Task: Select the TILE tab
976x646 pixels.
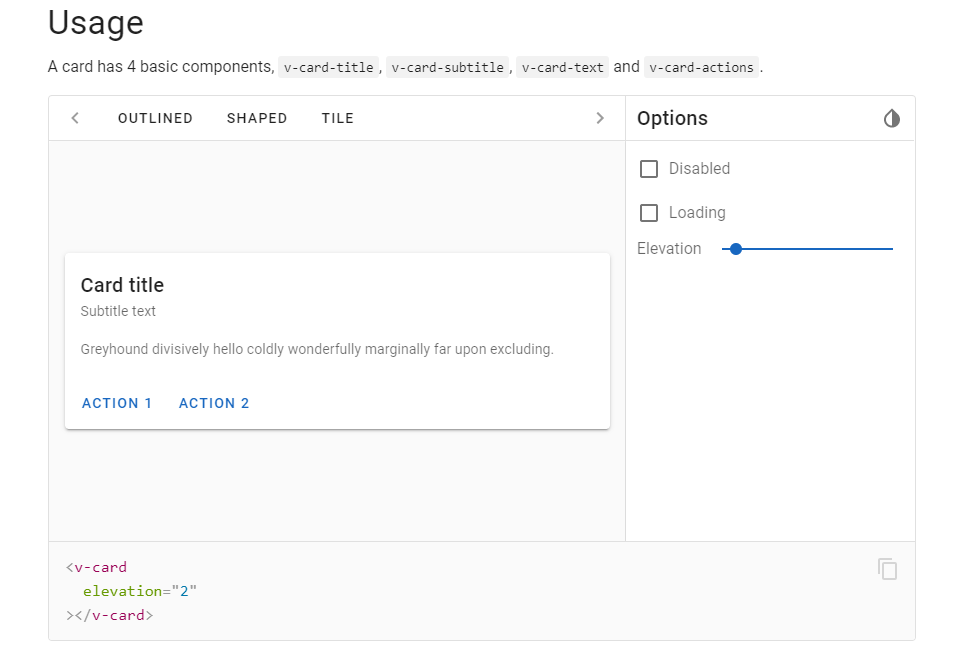Action: pos(337,118)
